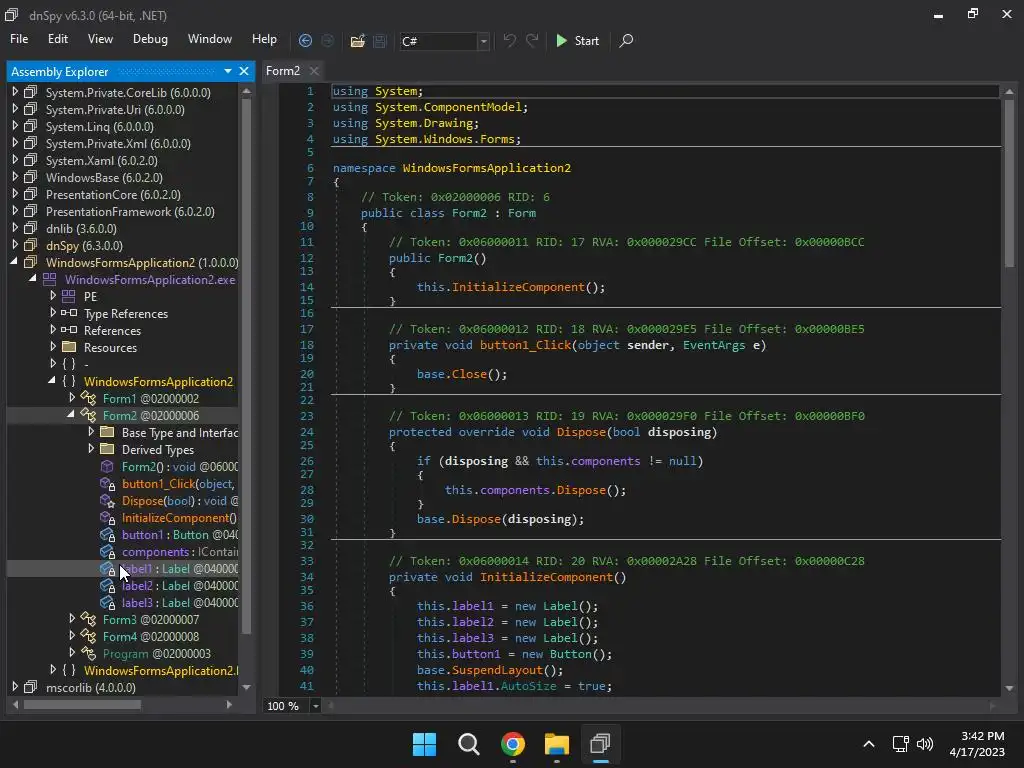The width and height of the screenshot is (1024, 768).
Task: Open the C# language dropdown
Action: tap(483, 41)
